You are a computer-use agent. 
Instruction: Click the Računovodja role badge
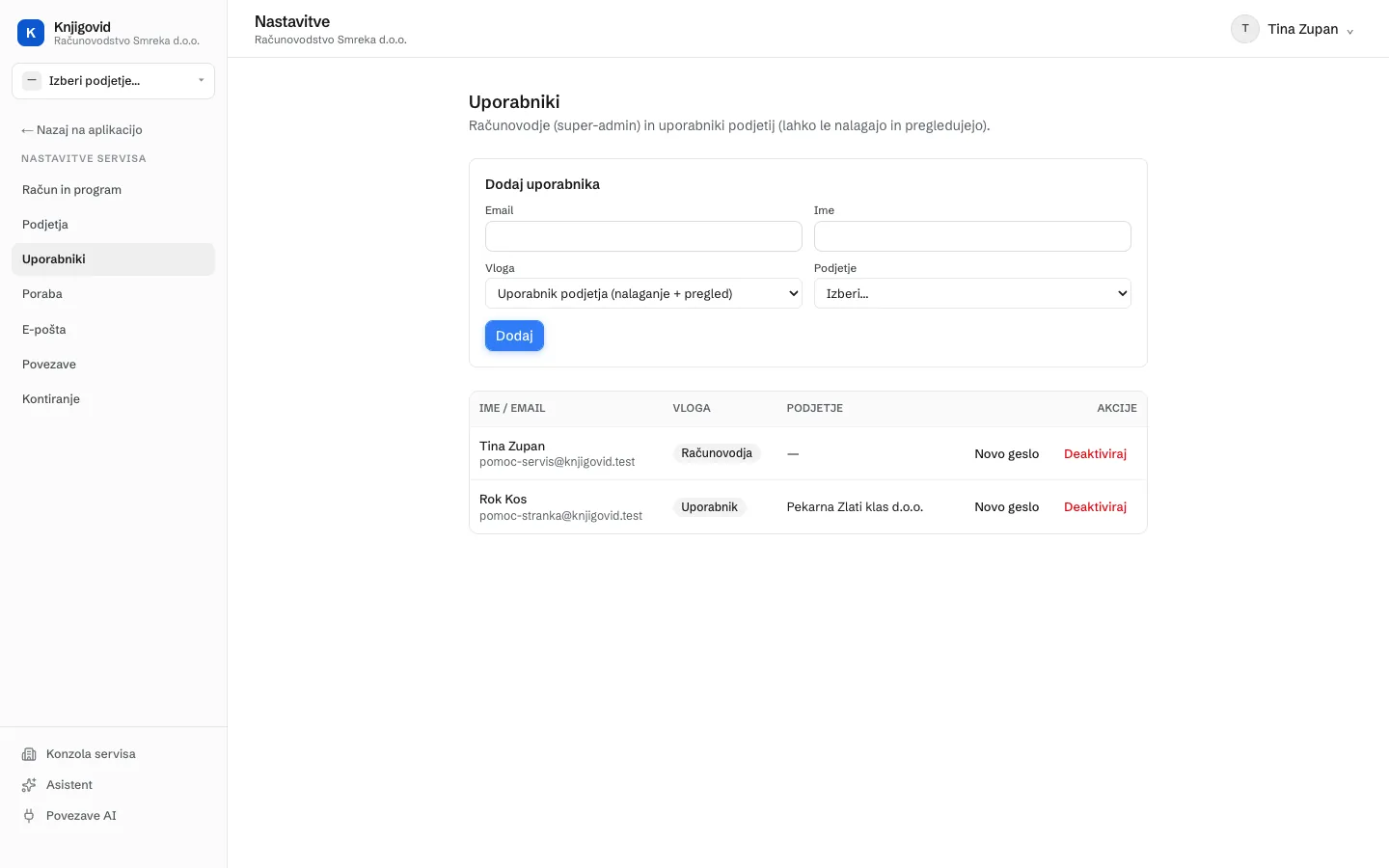click(x=717, y=453)
